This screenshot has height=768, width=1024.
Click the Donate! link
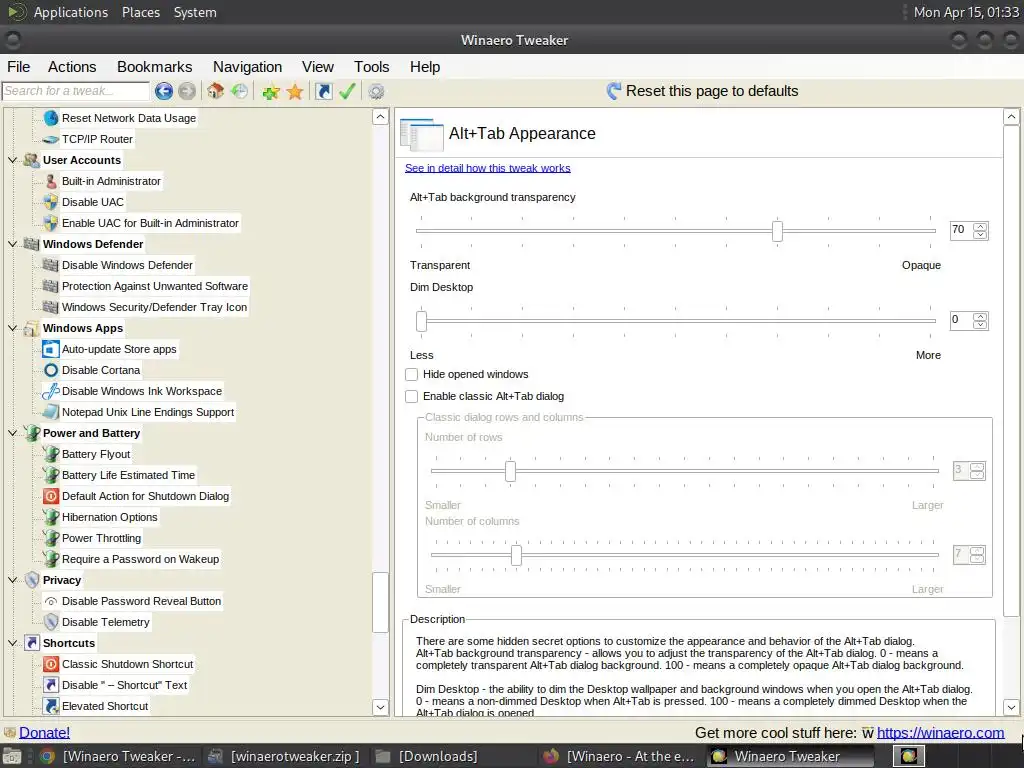(44, 733)
